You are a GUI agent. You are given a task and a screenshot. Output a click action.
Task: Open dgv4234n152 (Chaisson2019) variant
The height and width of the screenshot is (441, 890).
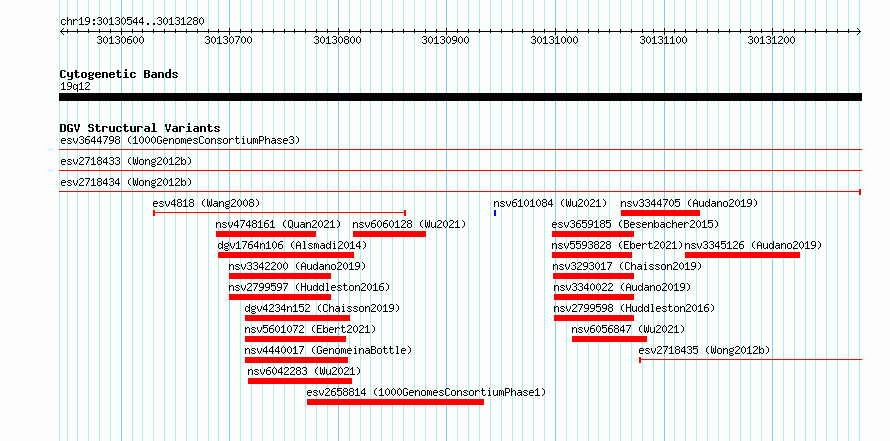click(322, 308)
